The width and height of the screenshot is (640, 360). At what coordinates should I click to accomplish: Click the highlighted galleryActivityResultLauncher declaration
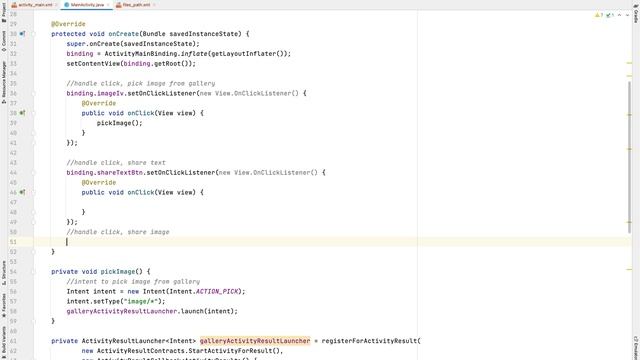[x=255, y=341]
